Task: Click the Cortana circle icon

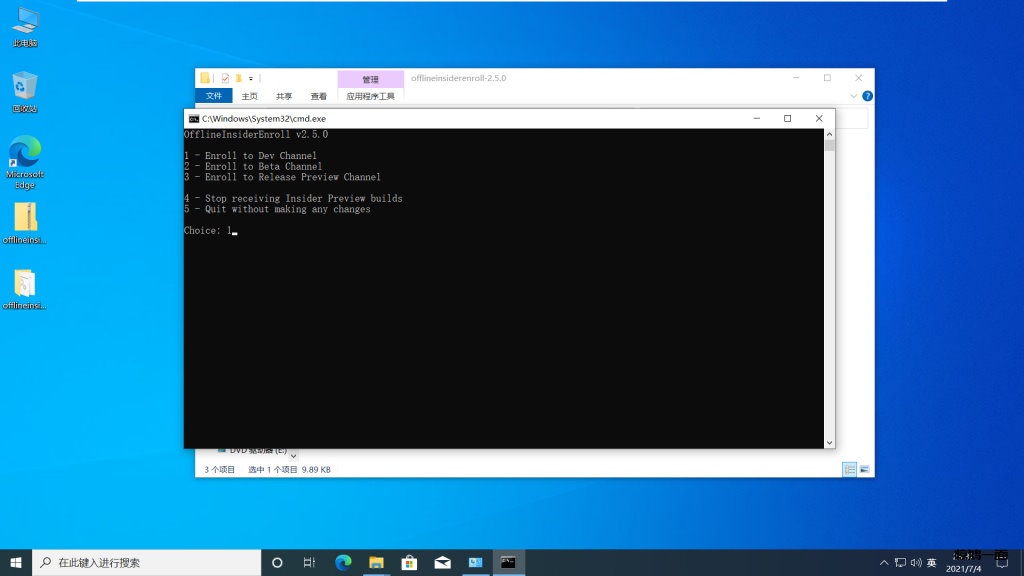Action: tap(277, 563)
